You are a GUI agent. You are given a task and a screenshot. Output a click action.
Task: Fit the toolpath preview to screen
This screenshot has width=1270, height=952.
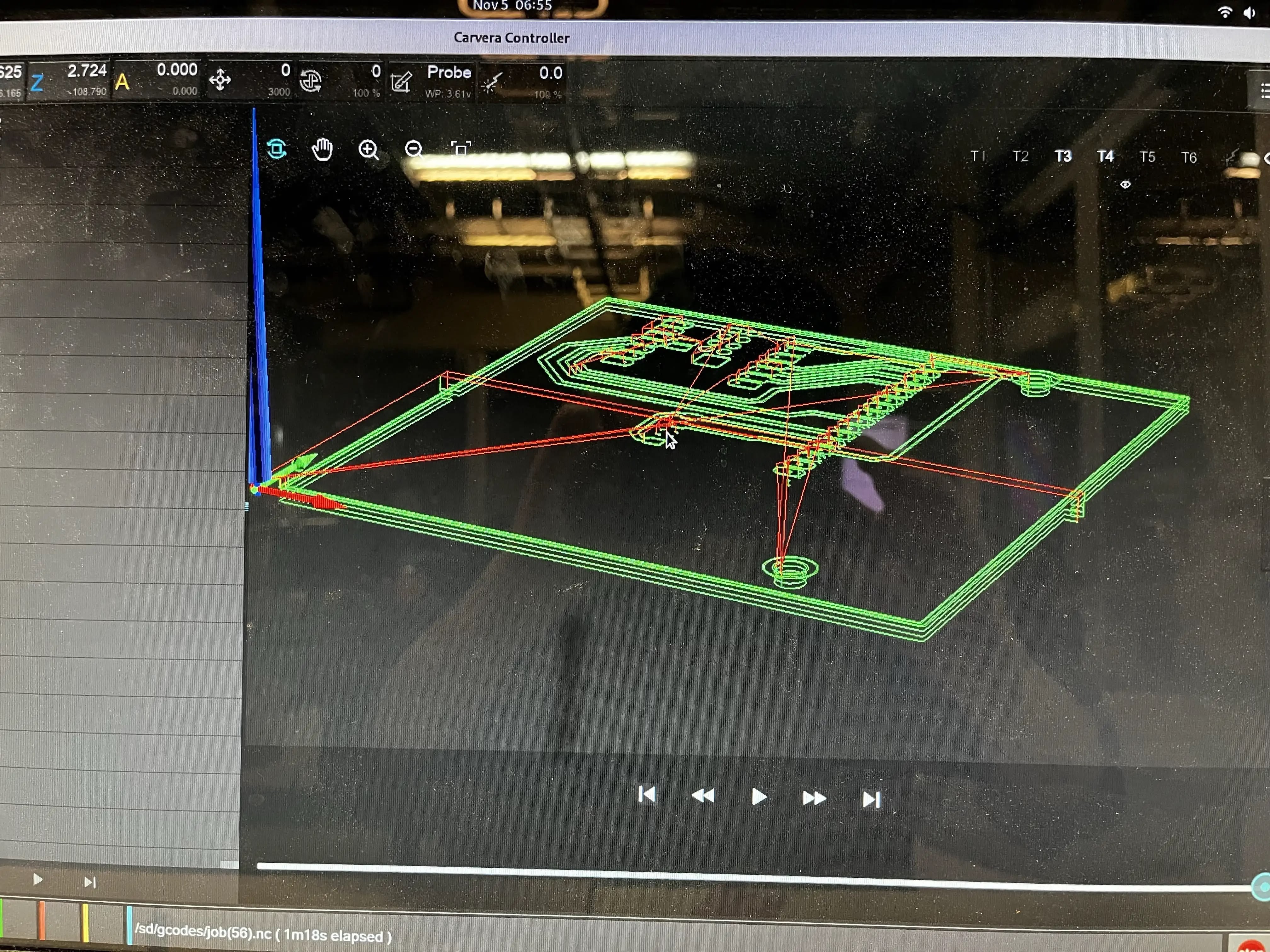462,148
